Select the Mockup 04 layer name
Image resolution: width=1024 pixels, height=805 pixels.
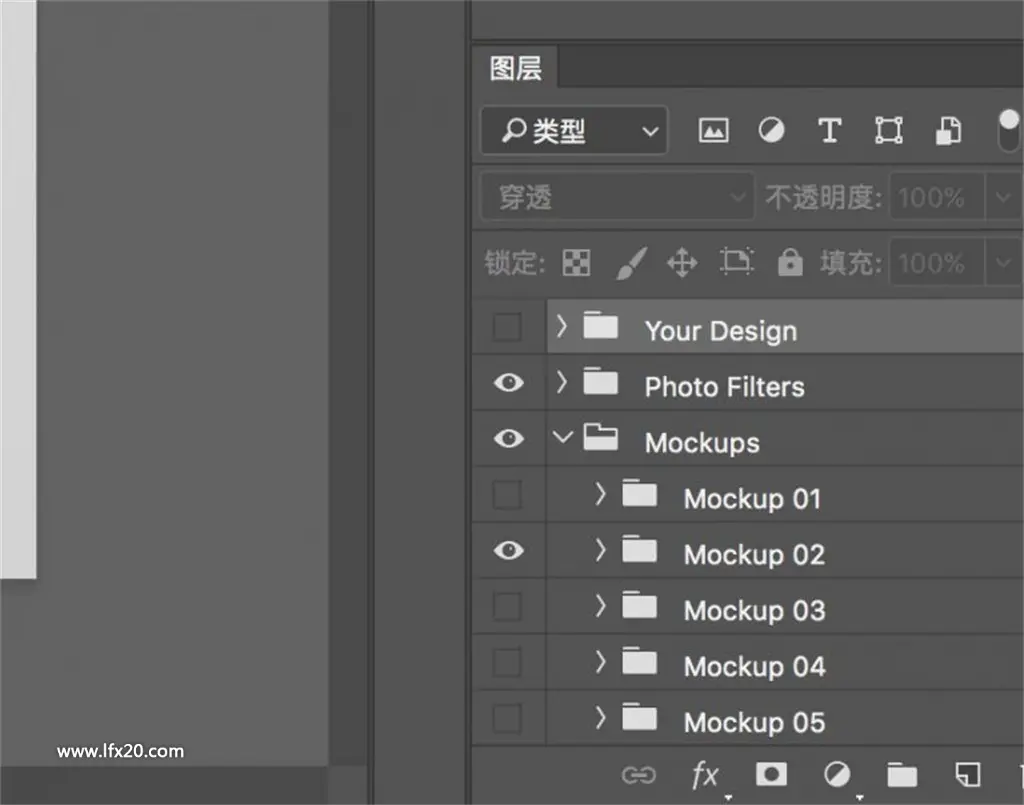[754, 667]
